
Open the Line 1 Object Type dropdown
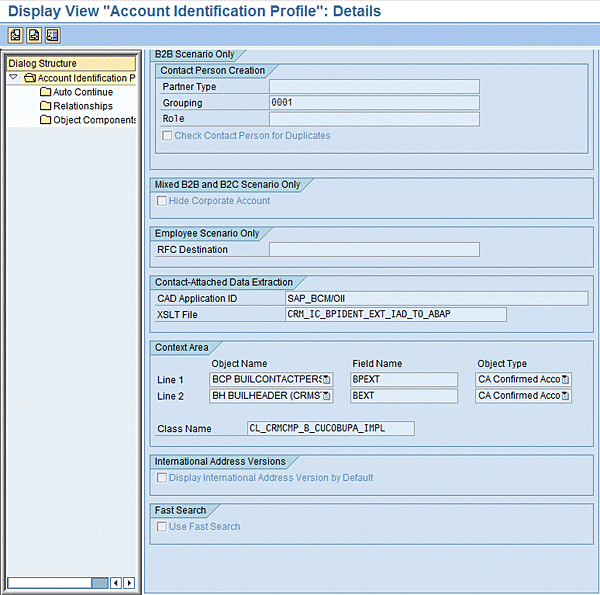[x=565, y=380]
